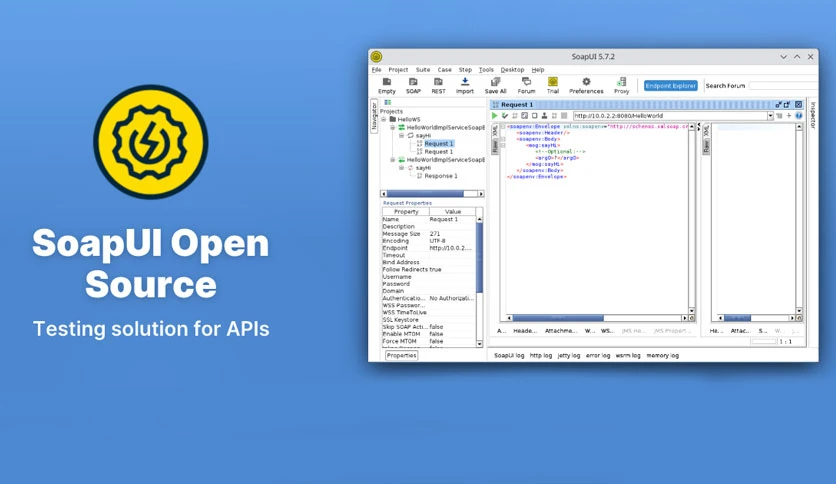Collapse the first sayHi operation node
Screen dimensions: 836x484
(401, 135)
